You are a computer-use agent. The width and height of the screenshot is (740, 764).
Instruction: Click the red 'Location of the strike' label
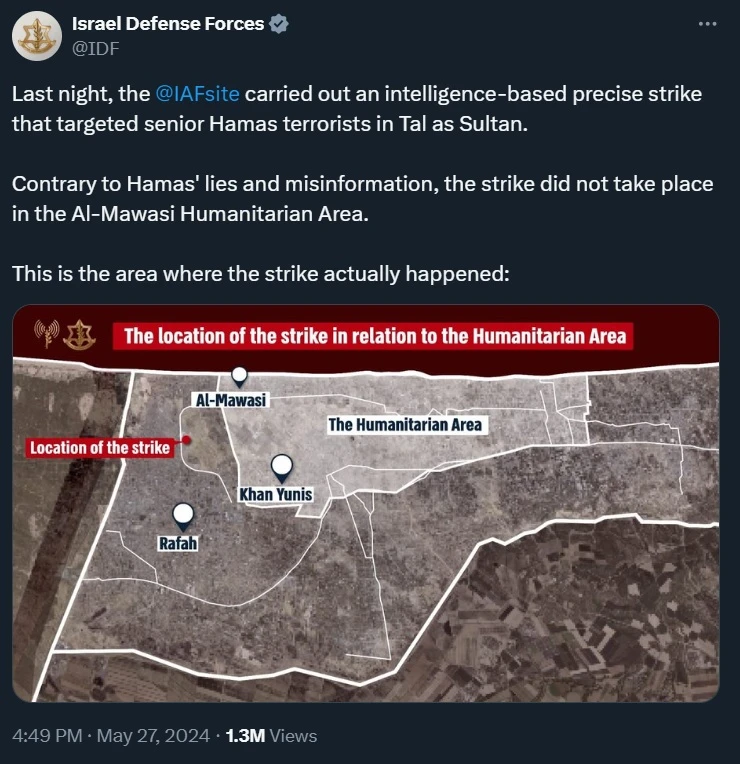pyautogui.click(x=100, y=448)
